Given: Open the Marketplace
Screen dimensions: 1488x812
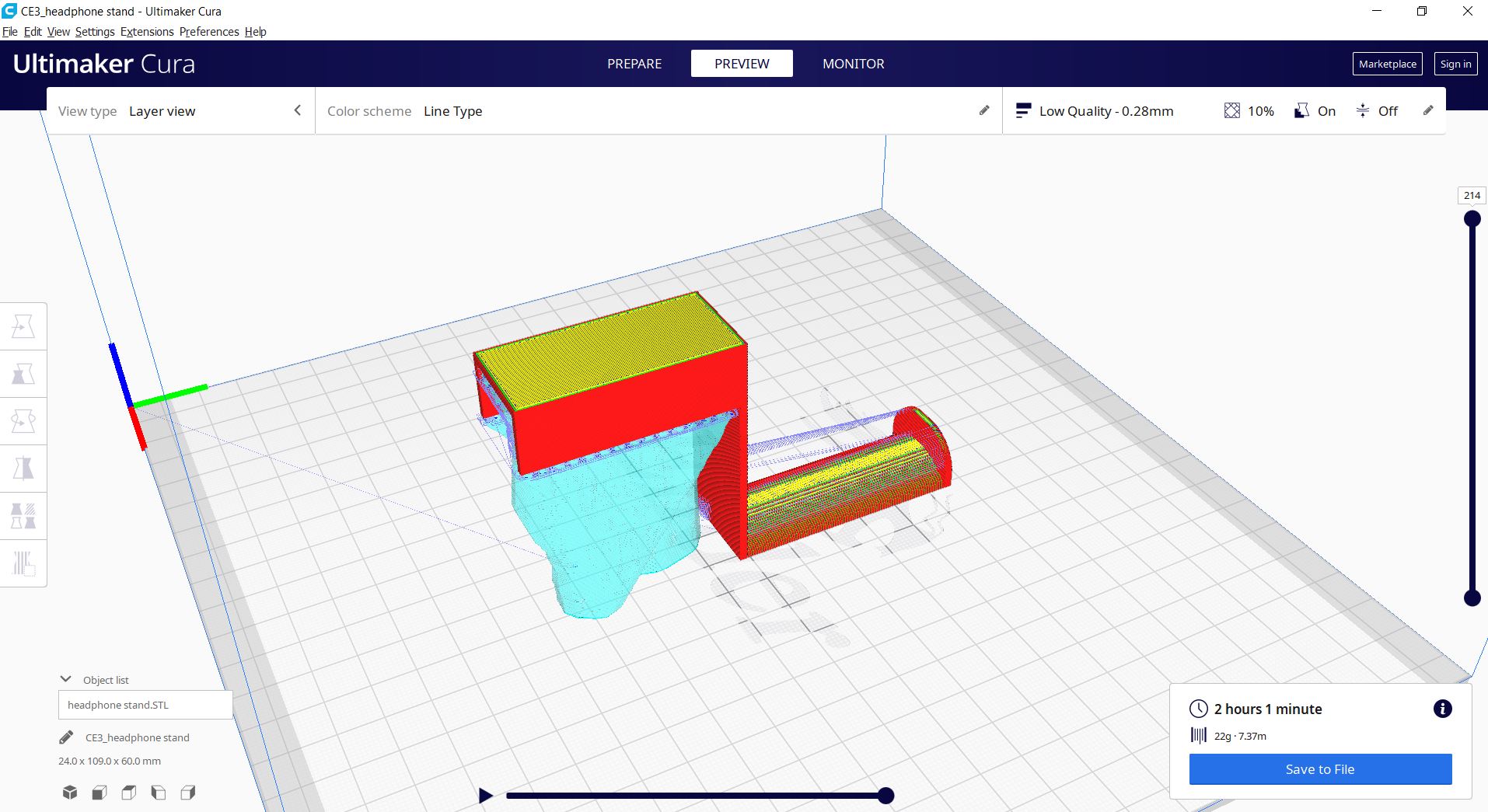Looking at the screenshot, I should click(x=1388, y=64).
